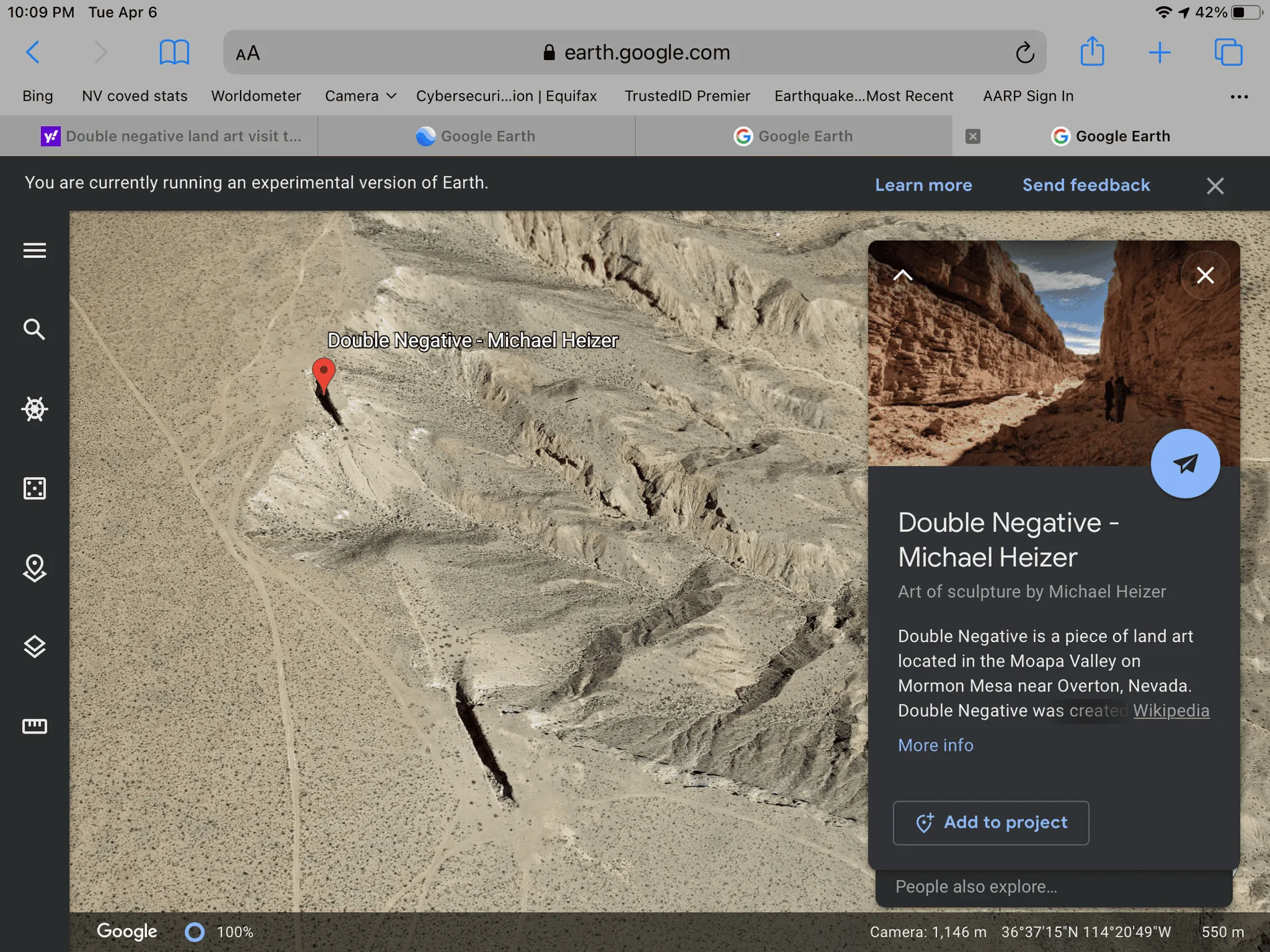Select the Measure ruler tool
The width and height of the screenshot is (1270, 952).
[35, 726]
